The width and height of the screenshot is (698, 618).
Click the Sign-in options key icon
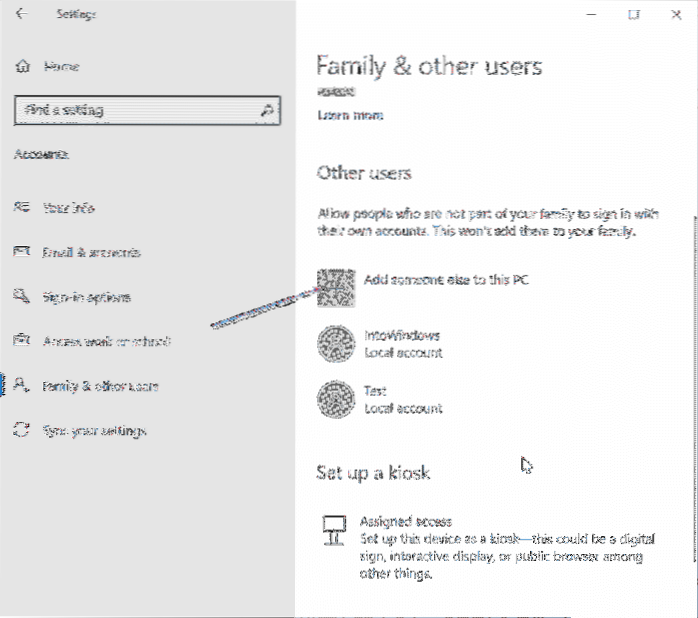22,297
